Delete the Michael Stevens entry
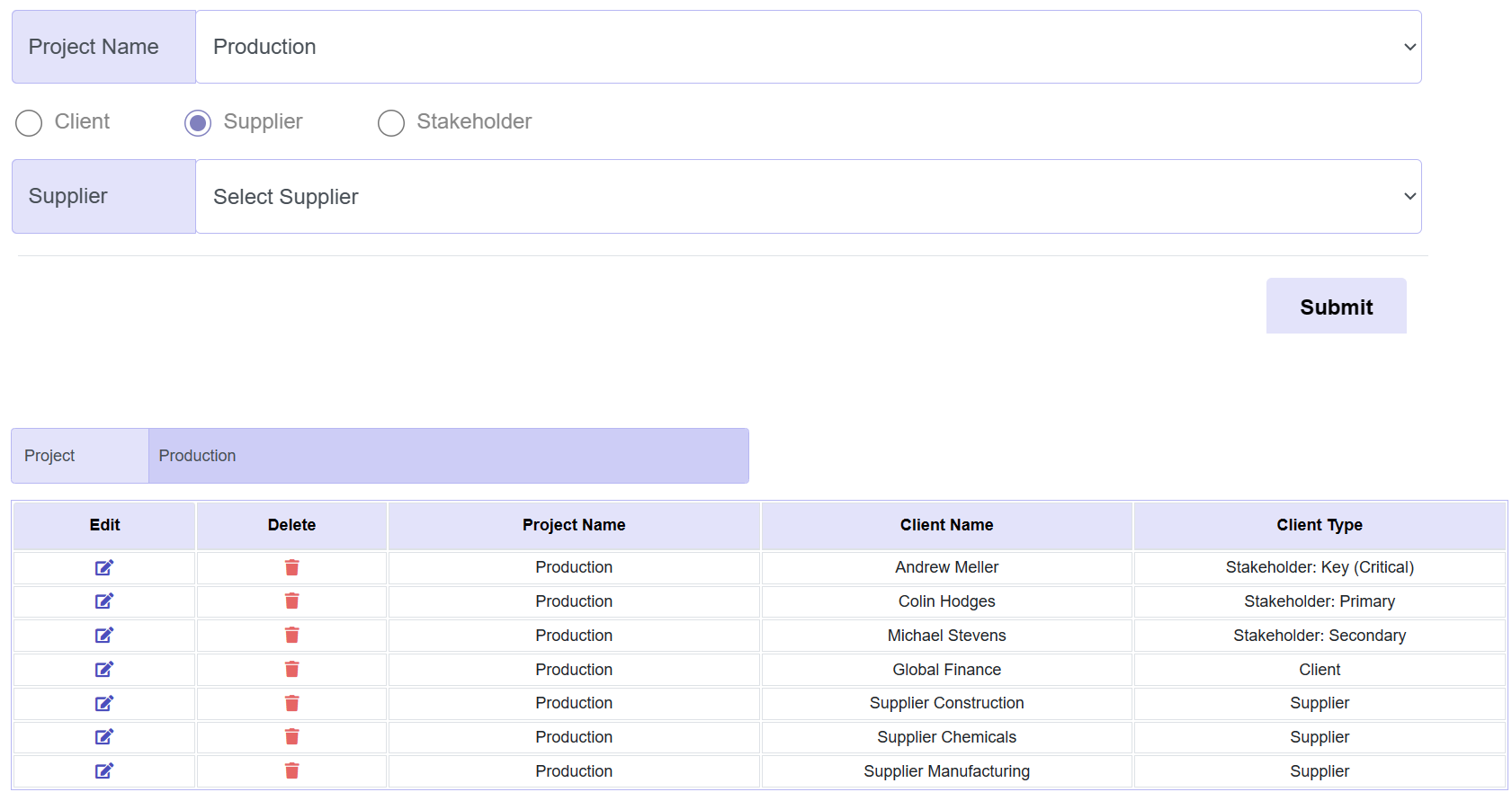The image size is (1512, 801). pos(291,636)
